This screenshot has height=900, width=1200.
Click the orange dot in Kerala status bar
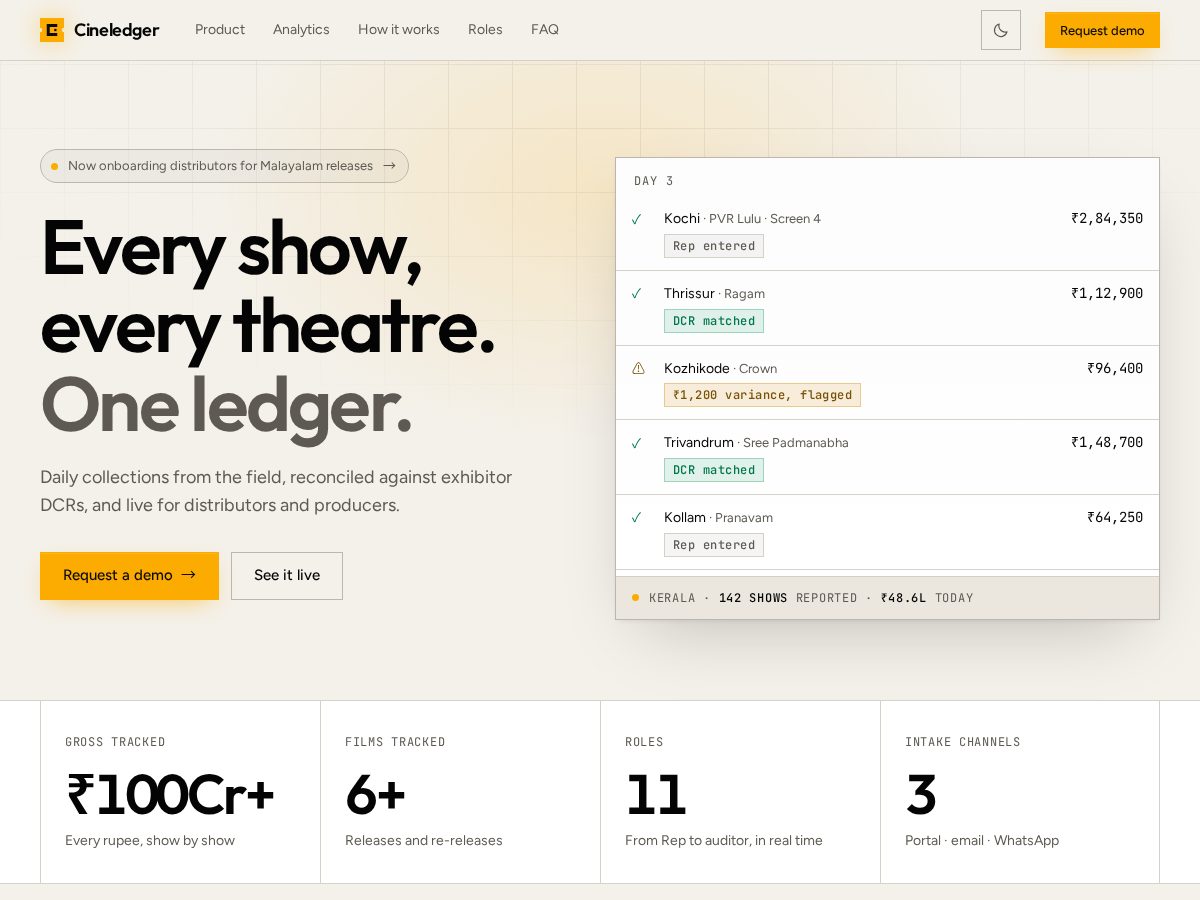[635, 598]
